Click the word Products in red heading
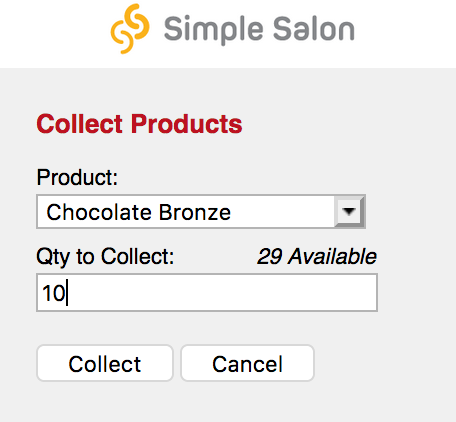 pyautogui.click(x=187, y=124)
